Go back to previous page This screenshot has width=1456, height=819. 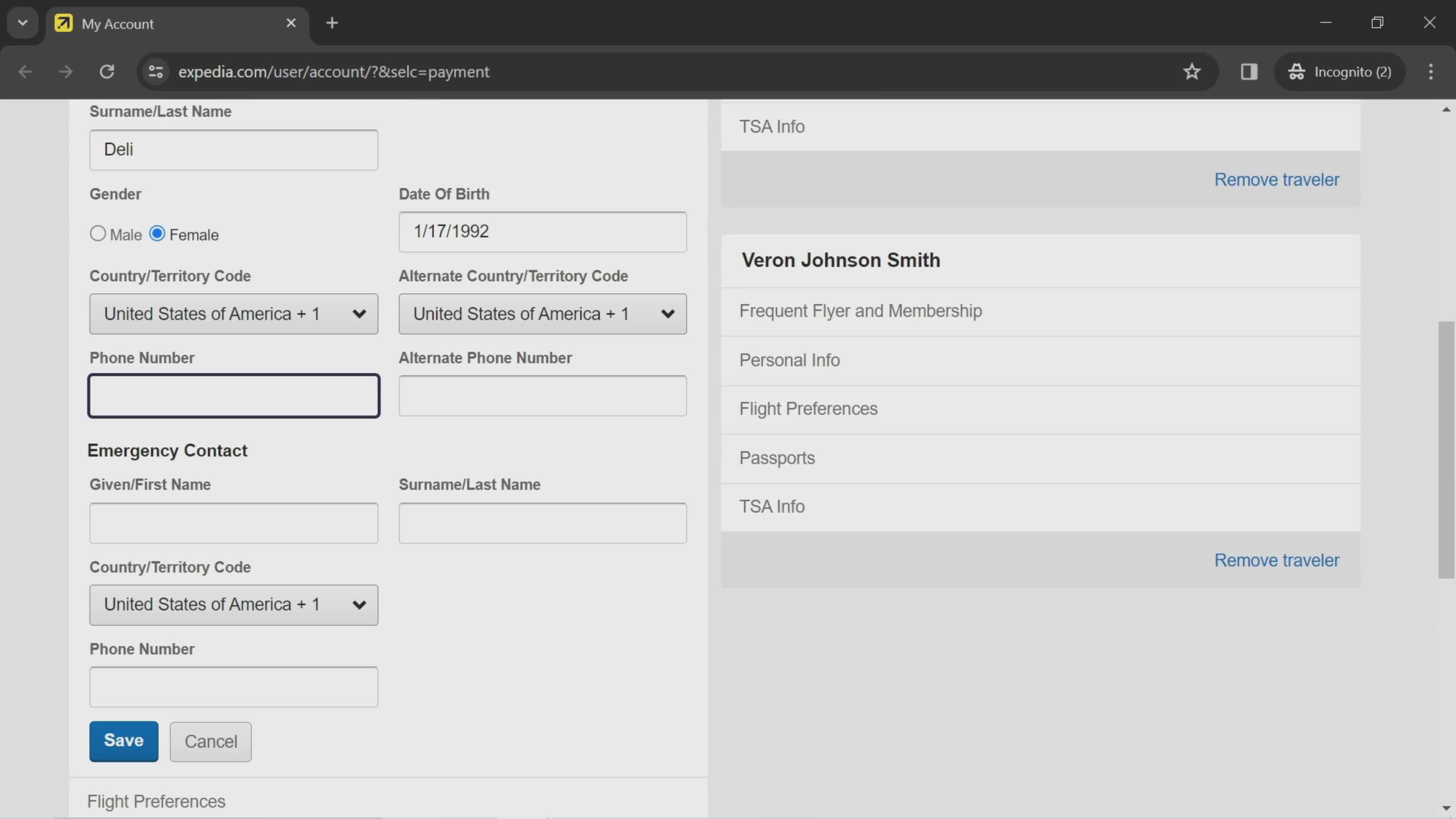click(x=25, y=72)
